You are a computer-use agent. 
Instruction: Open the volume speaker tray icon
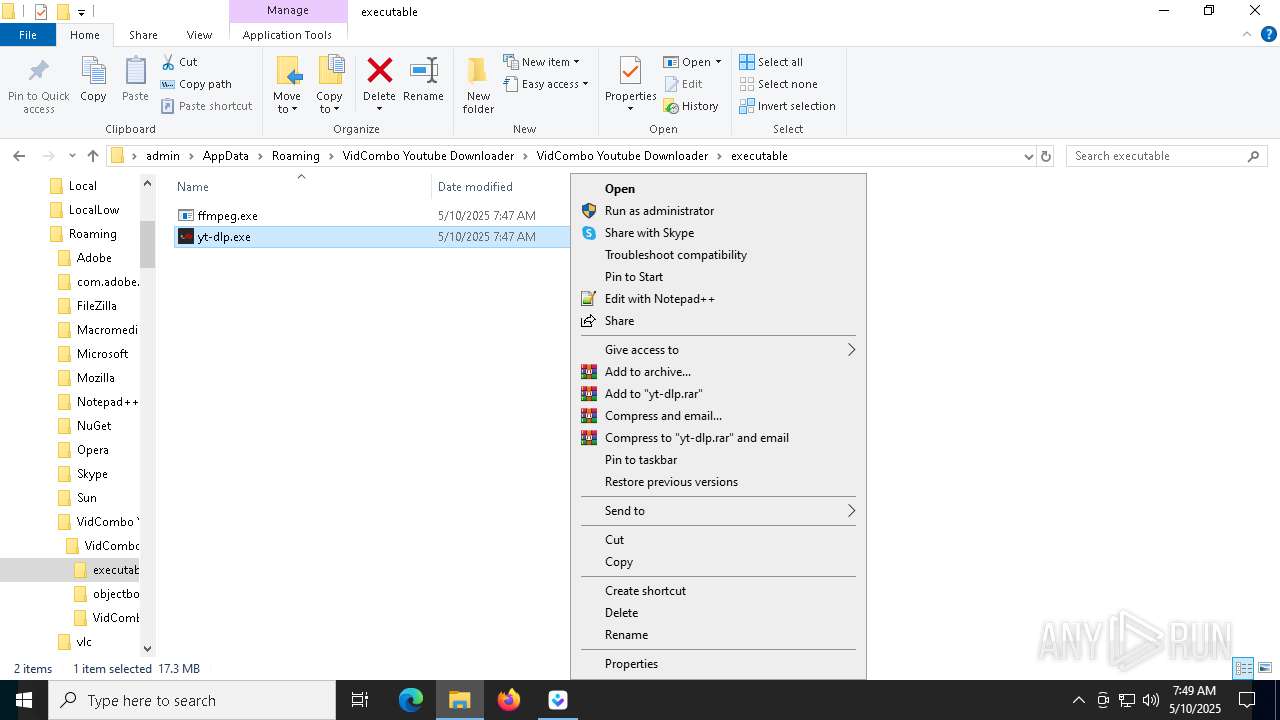pyautogui.click(x=1151, y=700)
